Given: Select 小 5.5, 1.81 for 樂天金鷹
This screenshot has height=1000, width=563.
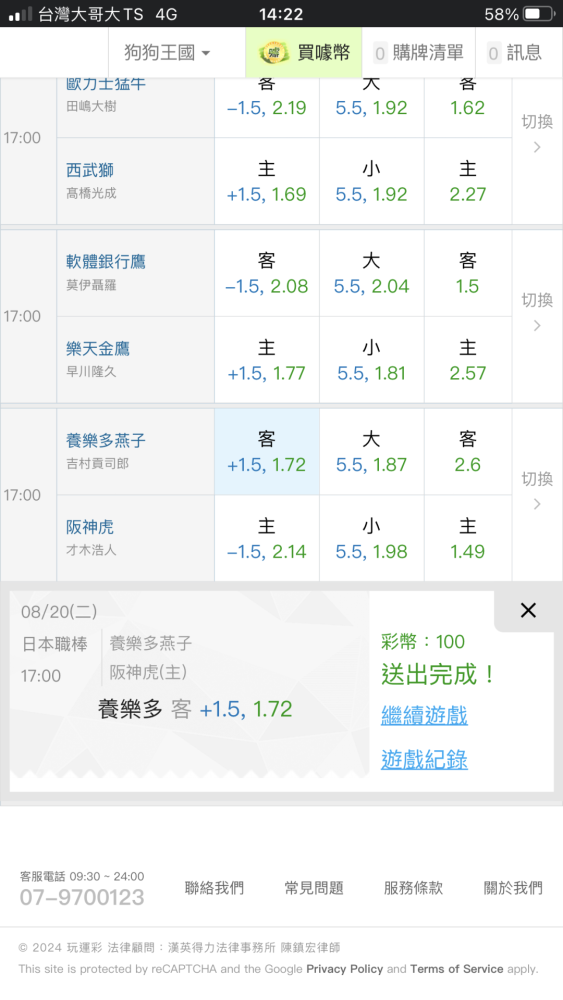Looking at the screenshot, I should coord(372,360).
